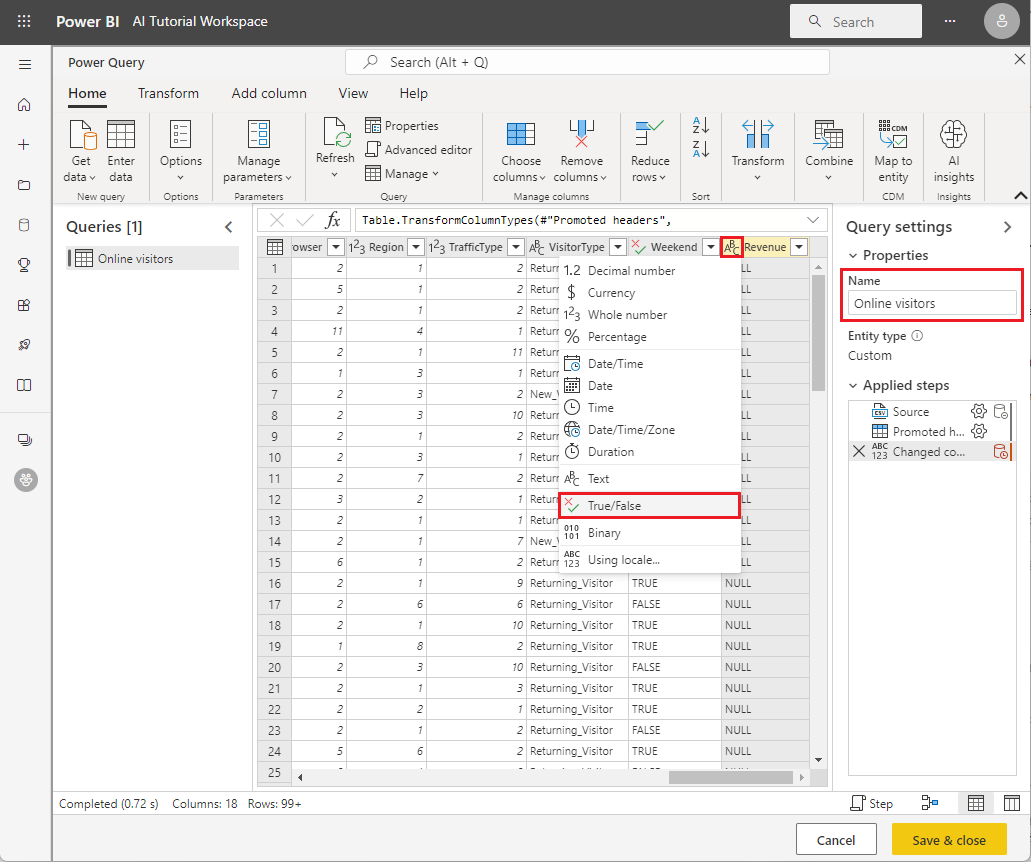Viewport: 1031px width, 862px height.
Task: Click the Weekend column data type icon
Action: point(638,247)
